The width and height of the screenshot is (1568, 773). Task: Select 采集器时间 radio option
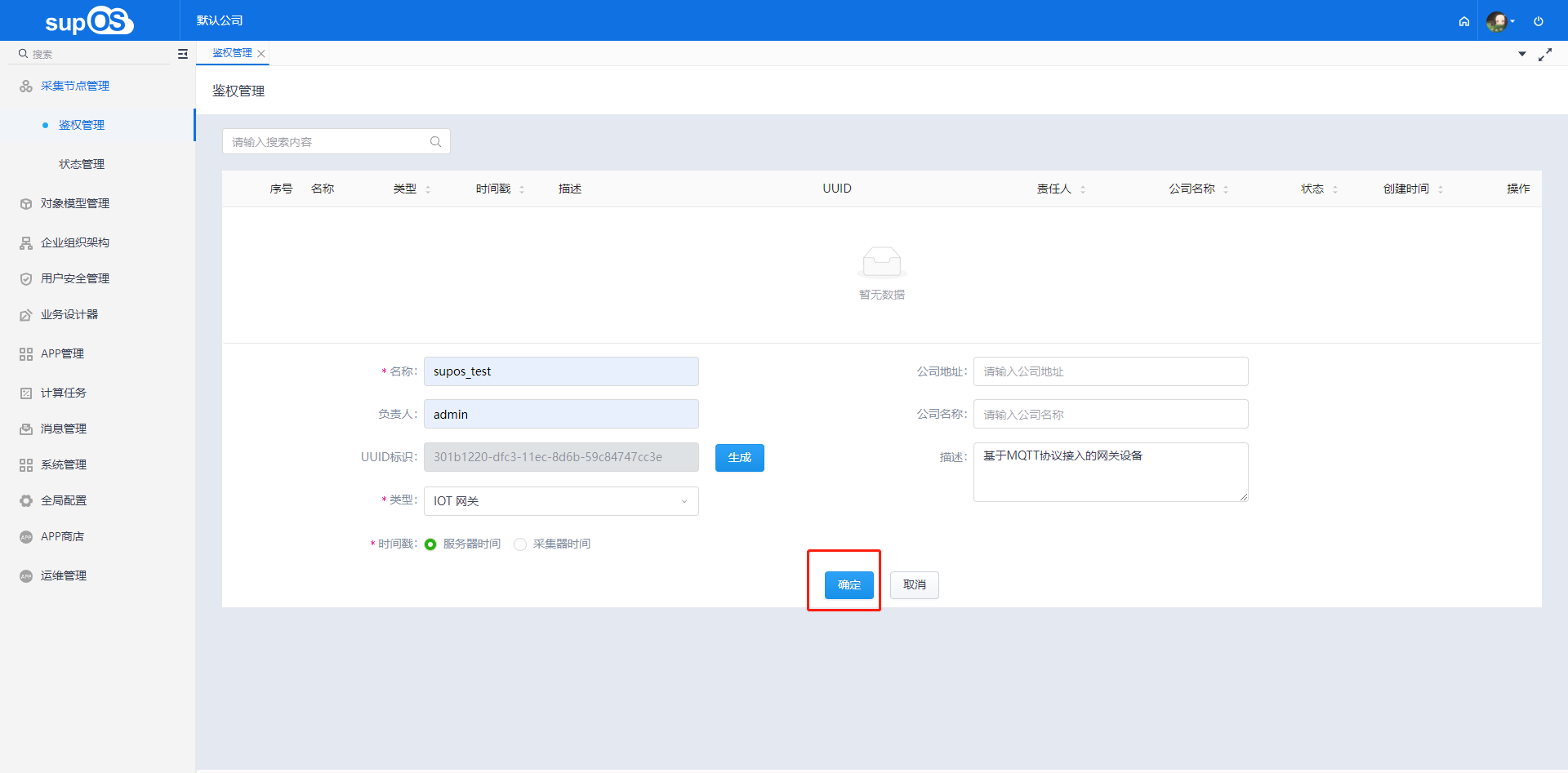[520, 544]
